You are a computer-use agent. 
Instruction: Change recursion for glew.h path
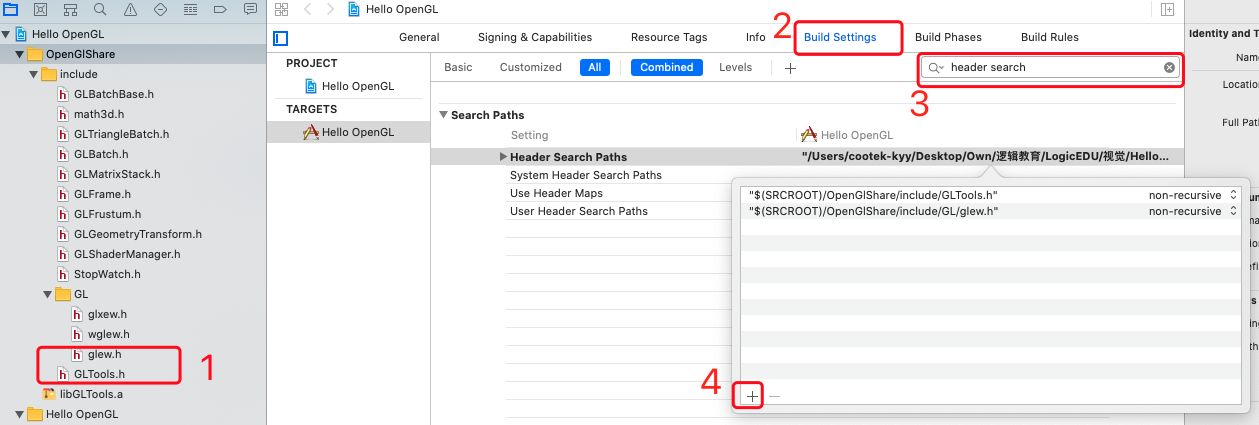click(x=1192, y=211)
